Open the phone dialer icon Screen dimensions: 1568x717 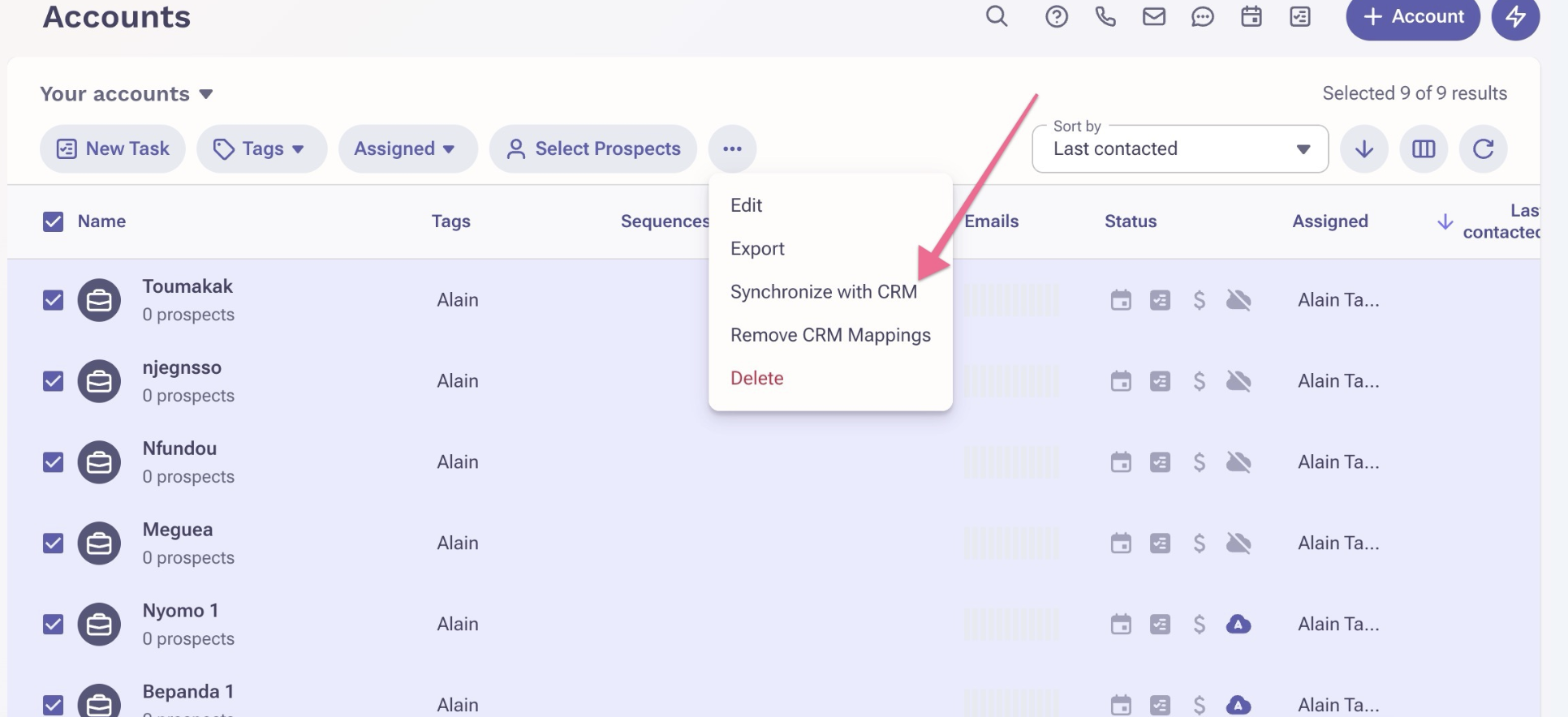coord(1105,16)
